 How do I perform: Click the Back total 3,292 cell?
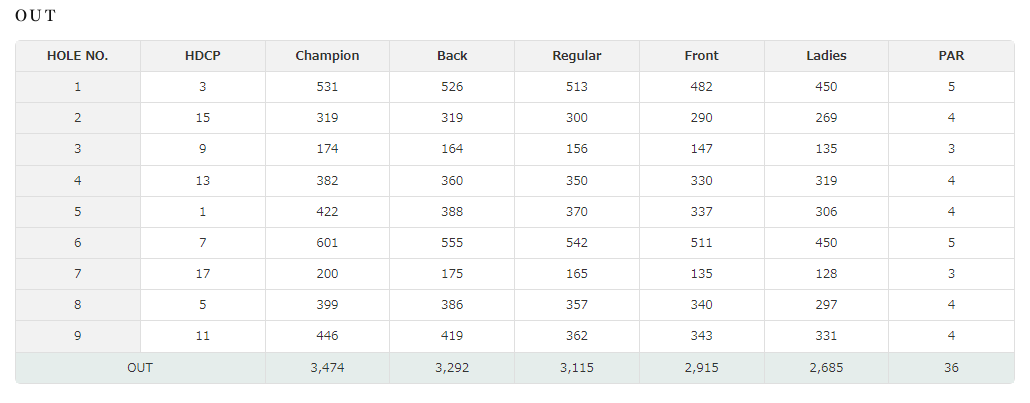pos(452,367)
